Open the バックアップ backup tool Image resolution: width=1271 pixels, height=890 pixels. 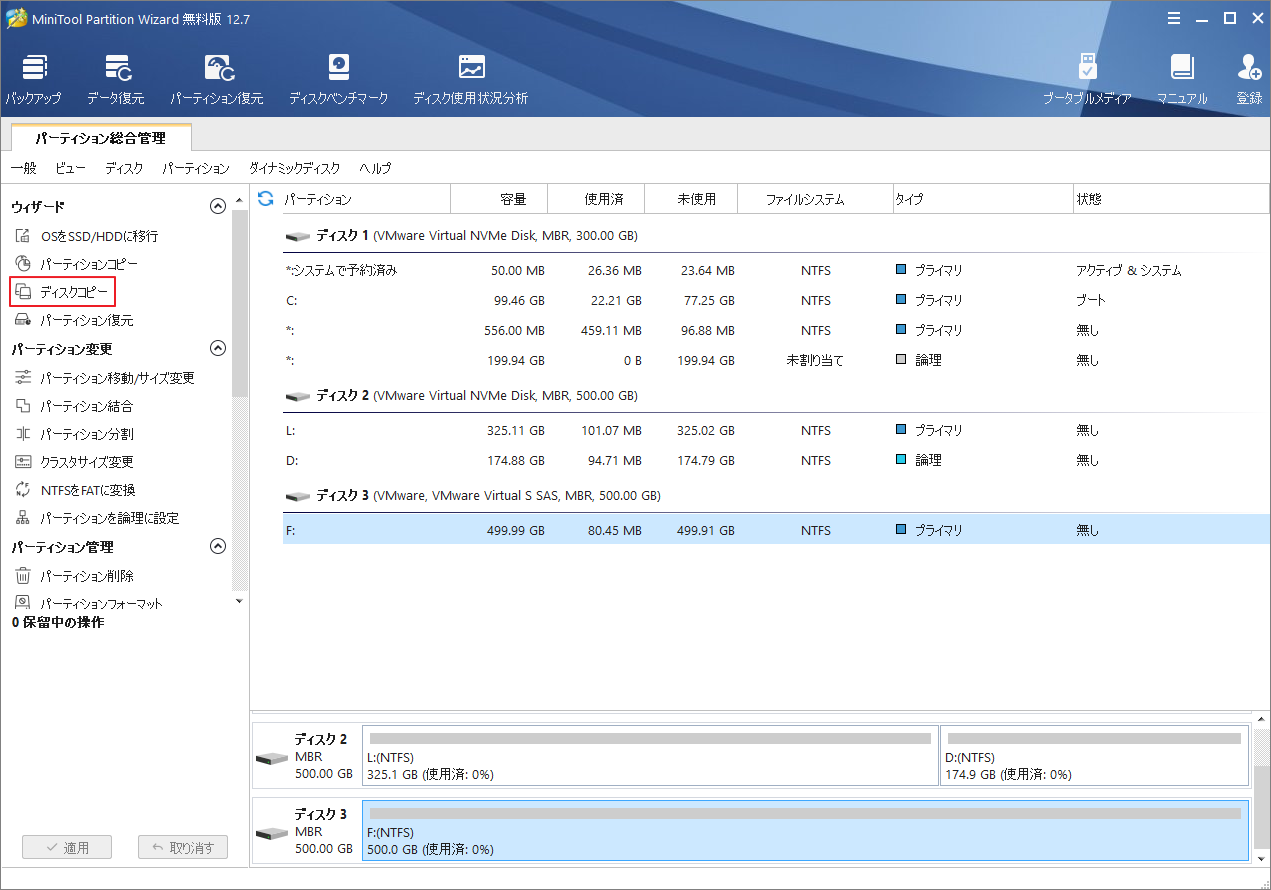[33, 80]
